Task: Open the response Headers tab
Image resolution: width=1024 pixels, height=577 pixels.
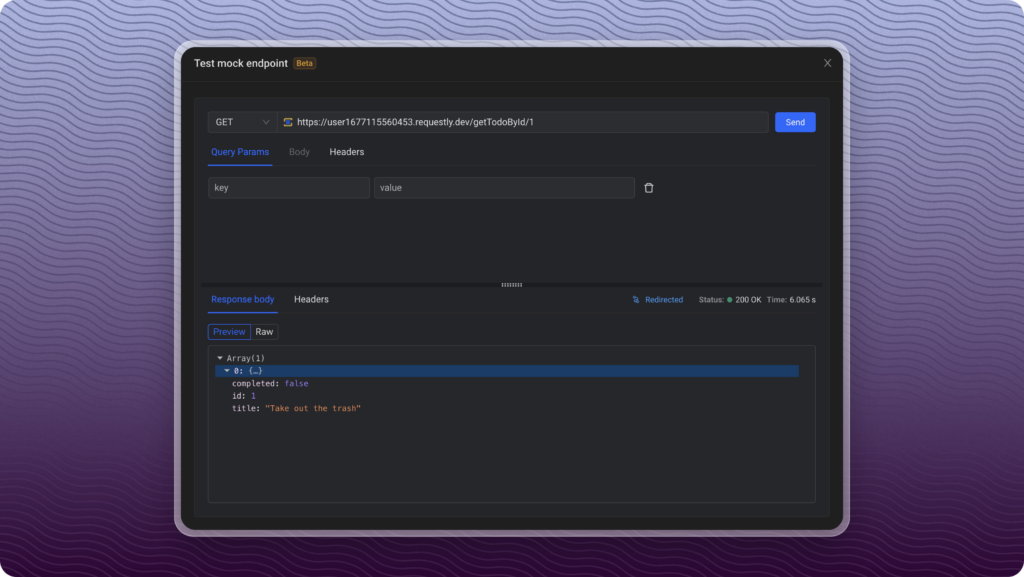Action: tap(311, 300)
